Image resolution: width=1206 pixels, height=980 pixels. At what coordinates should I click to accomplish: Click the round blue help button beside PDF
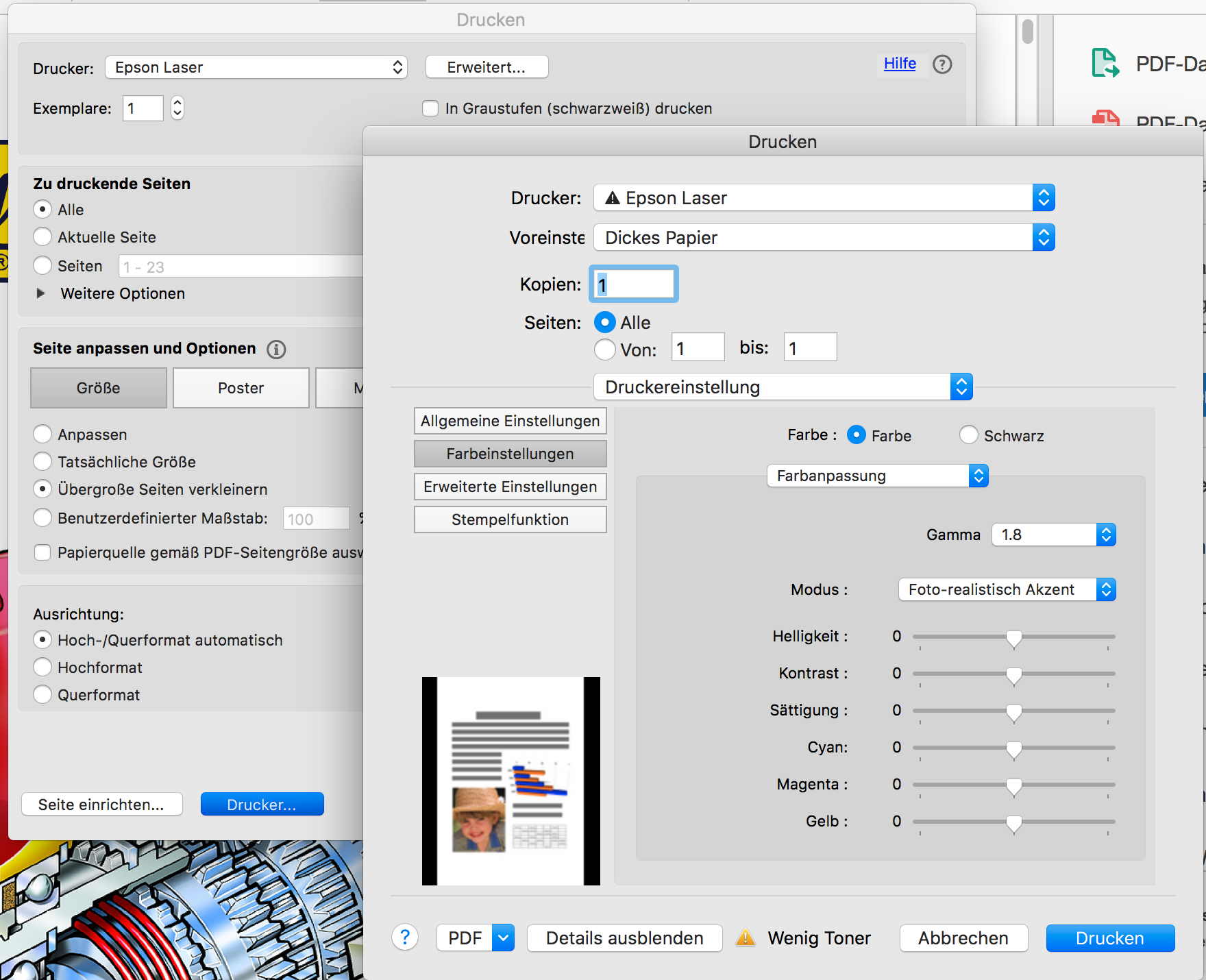click(405, 937)
